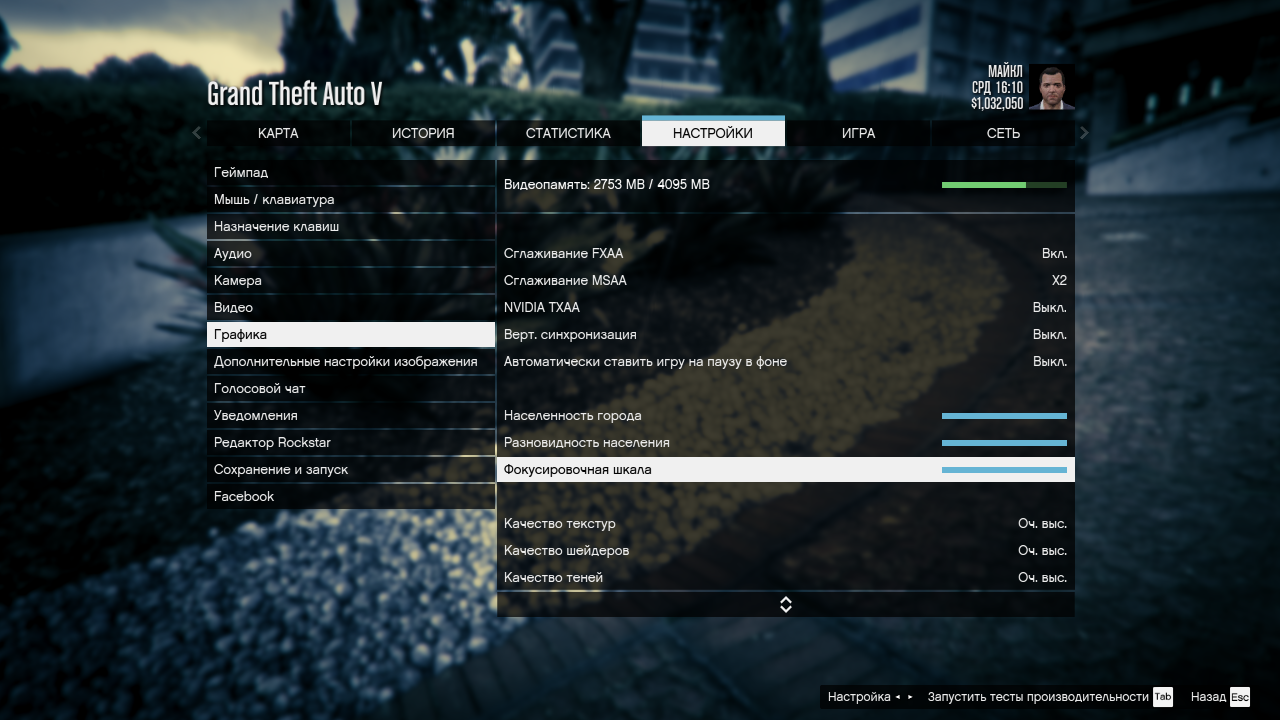This screenshot has width=1280, height=720.
Task: Click the up-down scroll arrows below settings list
Action: coord(786,604)
